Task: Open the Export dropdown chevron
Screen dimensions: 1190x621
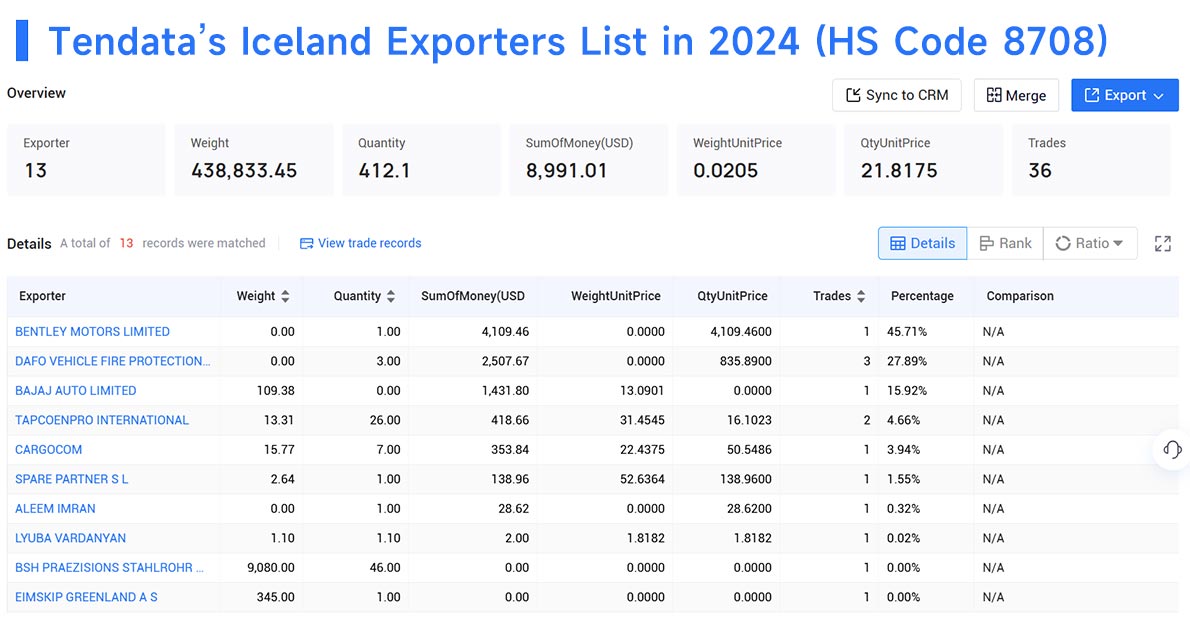Action: (x=1157, y=95)
